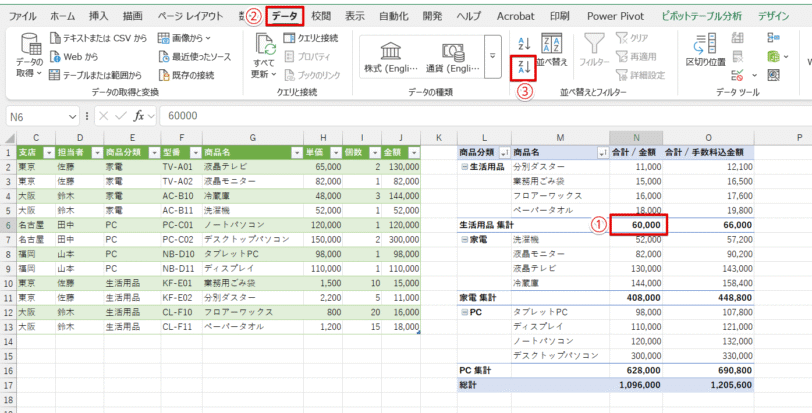Open the 並べ替え custom sort dialog
The image size is (812, 413).
tap(552, 50)
